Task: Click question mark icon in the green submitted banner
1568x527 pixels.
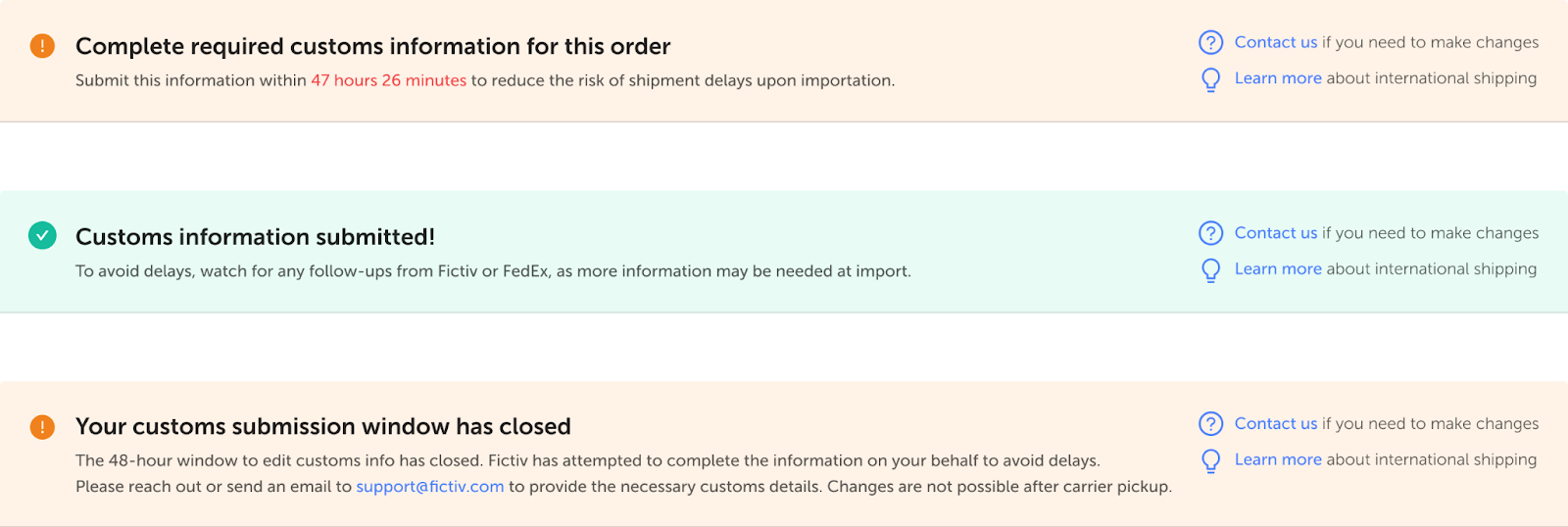Action: (x=1211, y=233)
